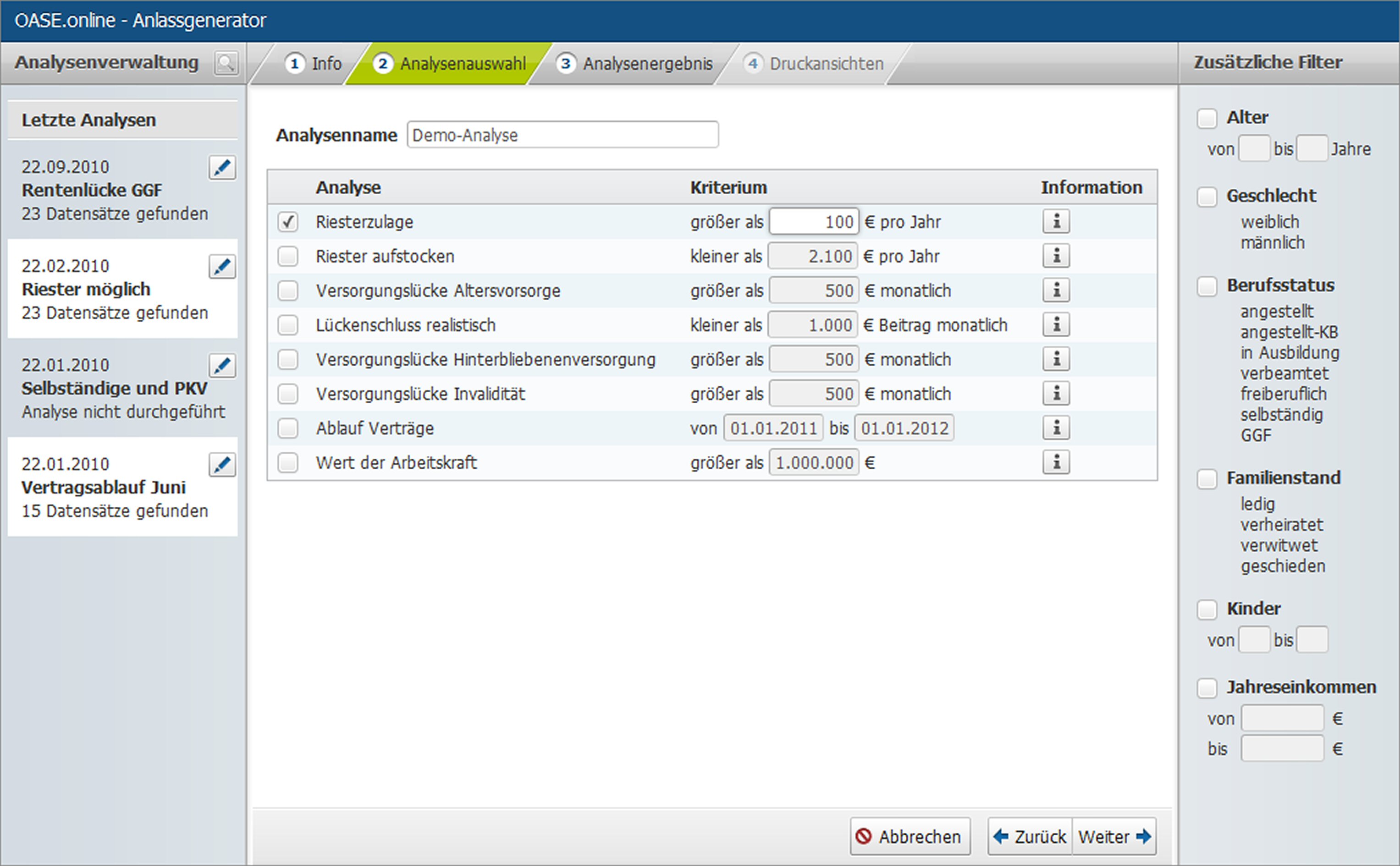The image size is (1400, 866).
Task: Click the Jahreseinkommen von field
Action: [x=1283, y=718]
